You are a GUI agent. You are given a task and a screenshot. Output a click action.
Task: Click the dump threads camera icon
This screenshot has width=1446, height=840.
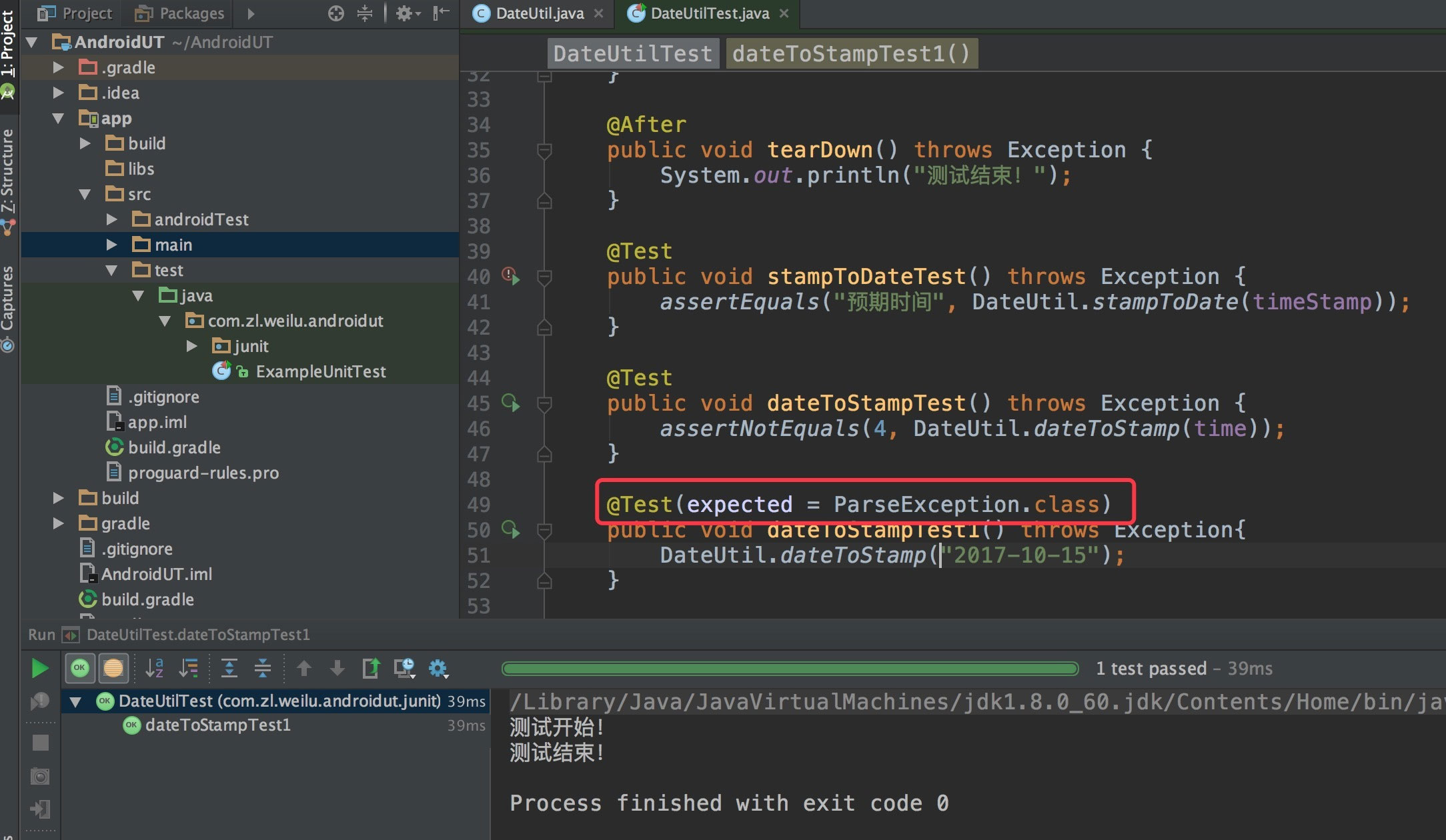click(40, 777)
